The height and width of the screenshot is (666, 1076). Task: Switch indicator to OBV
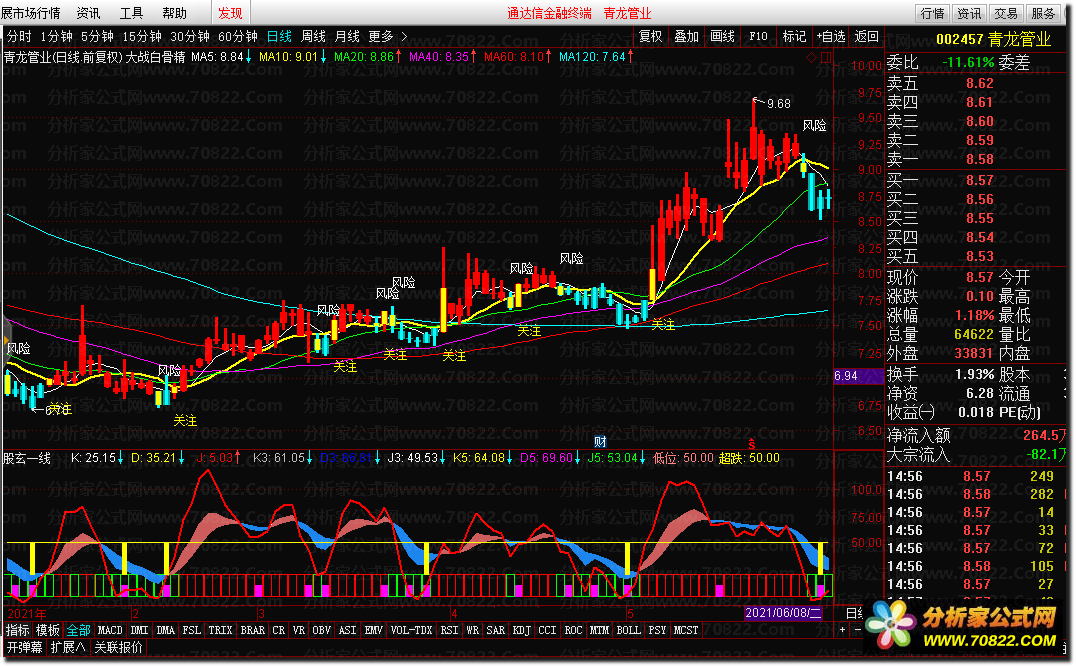point(321,630)
